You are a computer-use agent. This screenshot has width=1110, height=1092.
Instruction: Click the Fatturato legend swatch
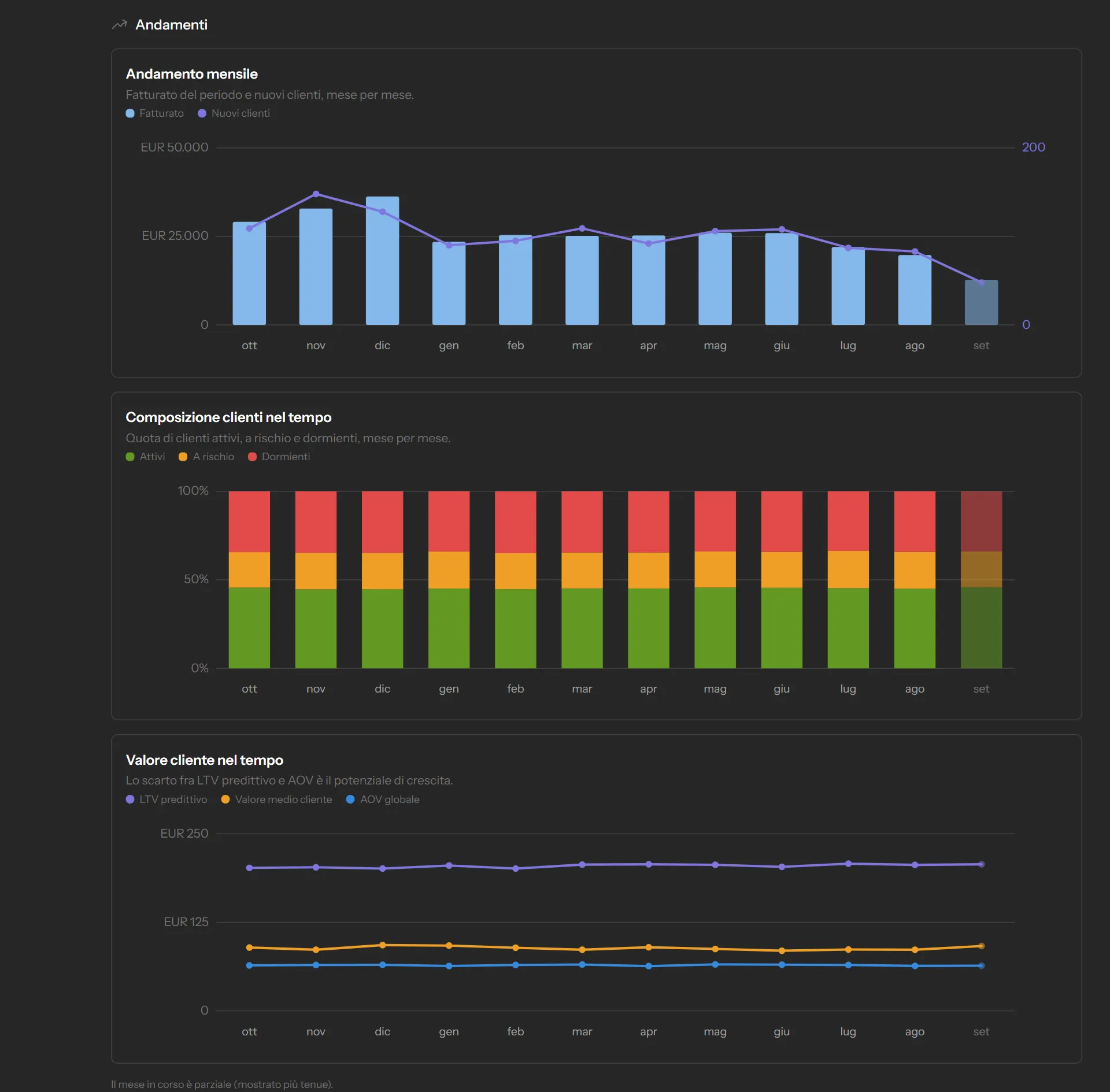(130, 113)
